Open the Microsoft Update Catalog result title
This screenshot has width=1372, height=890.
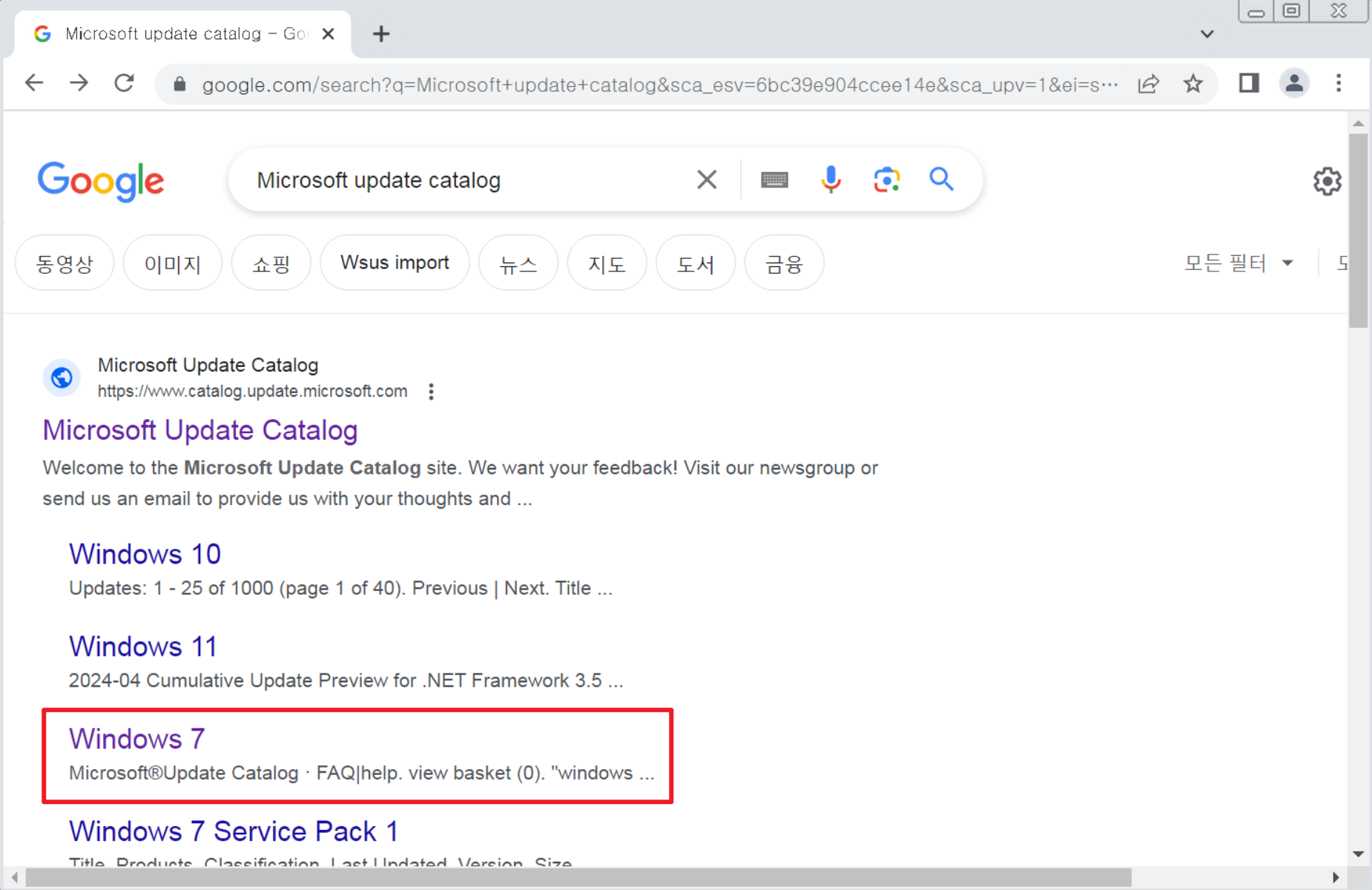(x=200, y=430)
